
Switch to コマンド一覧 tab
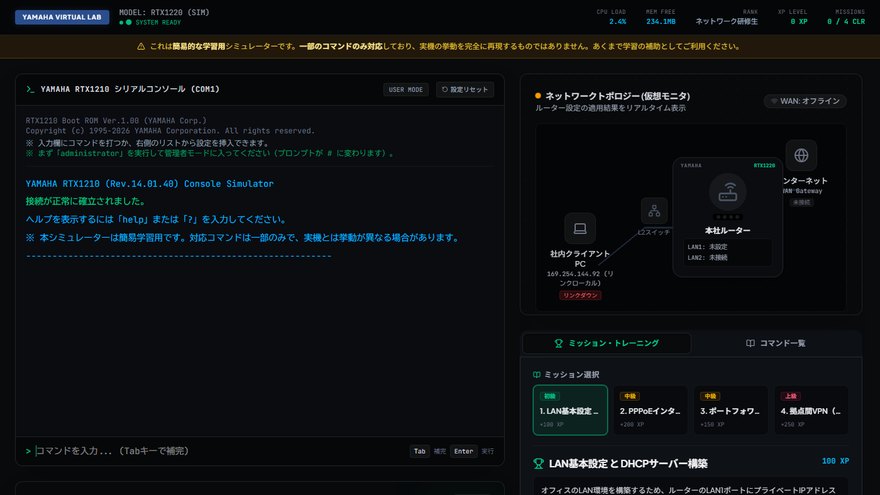tap(776, 343)
